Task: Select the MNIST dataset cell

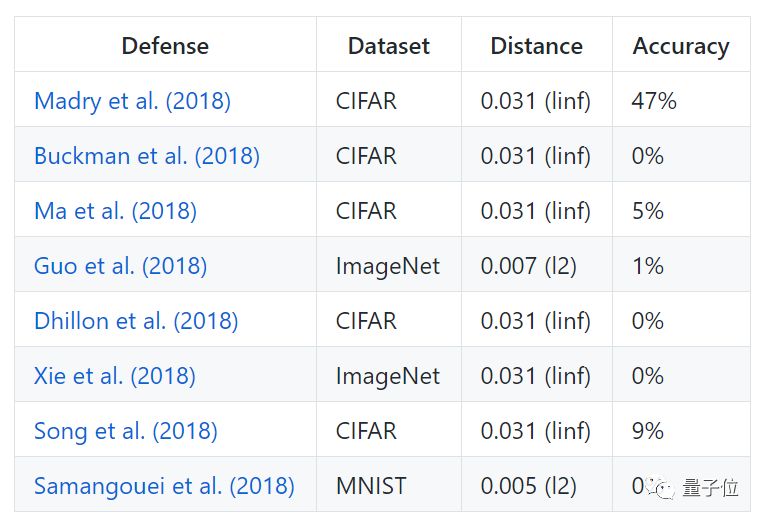Action: coord(371,486)
